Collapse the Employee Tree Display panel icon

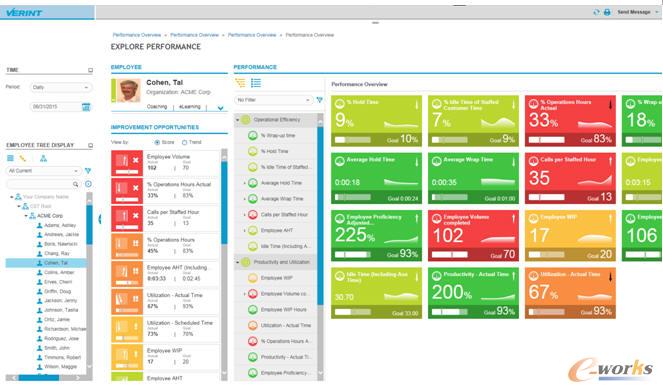[x=90, y=145]
